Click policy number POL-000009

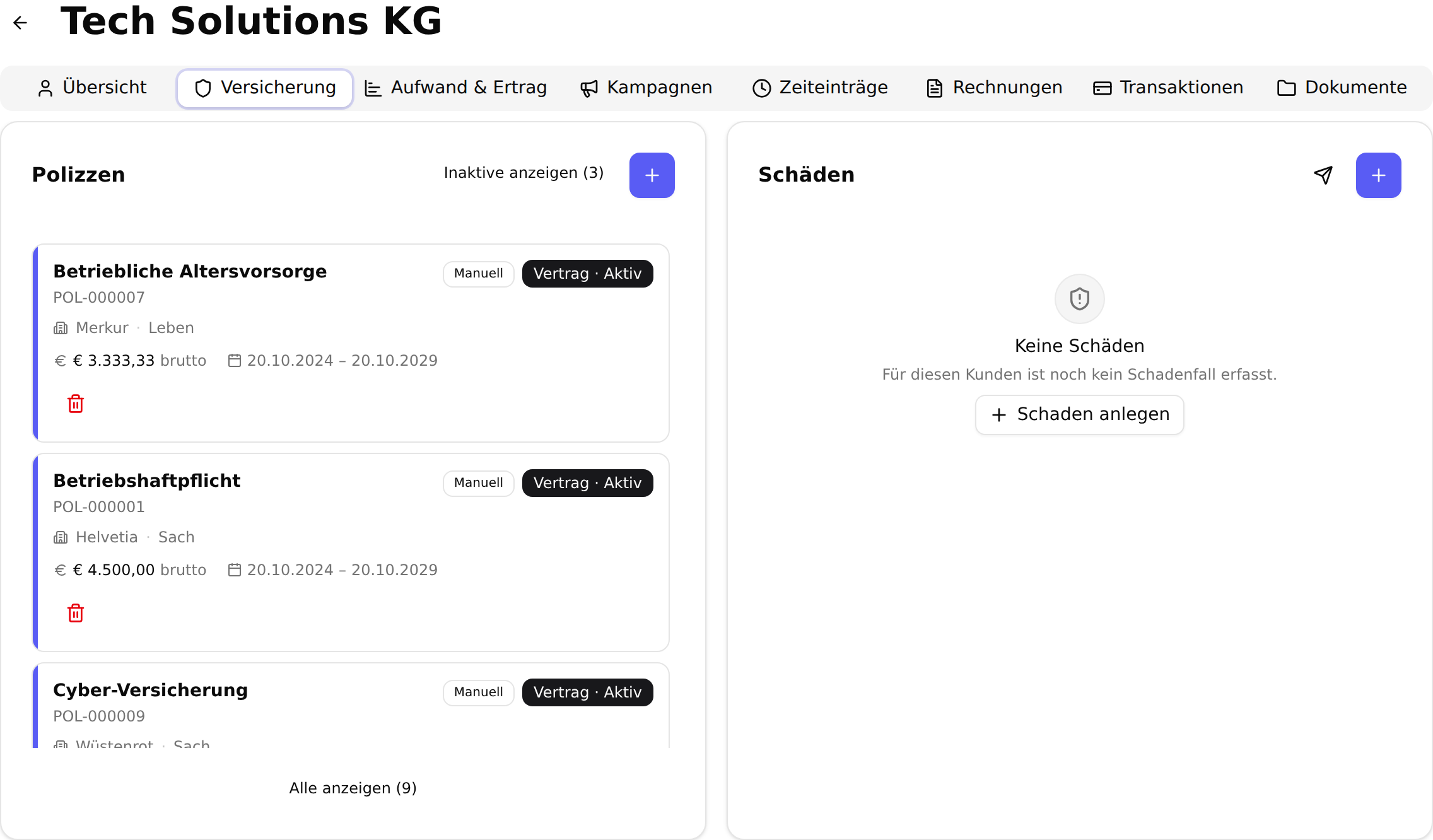pyautogui.click(x=99, y=716)
